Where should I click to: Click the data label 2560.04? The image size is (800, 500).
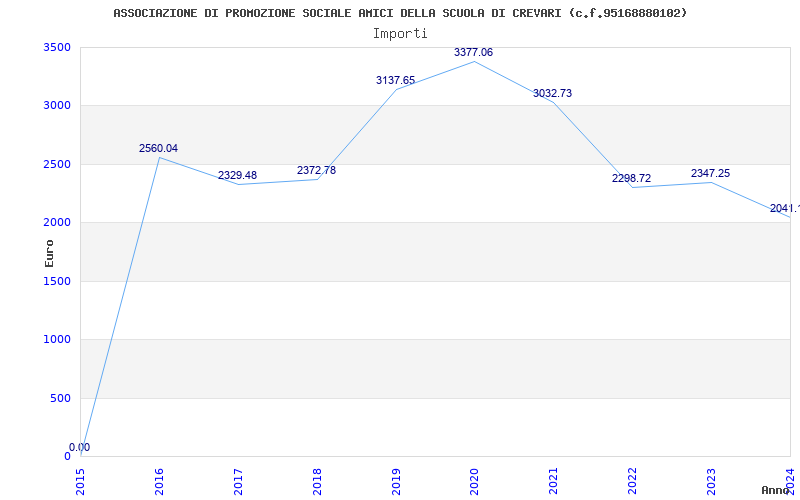158,148
